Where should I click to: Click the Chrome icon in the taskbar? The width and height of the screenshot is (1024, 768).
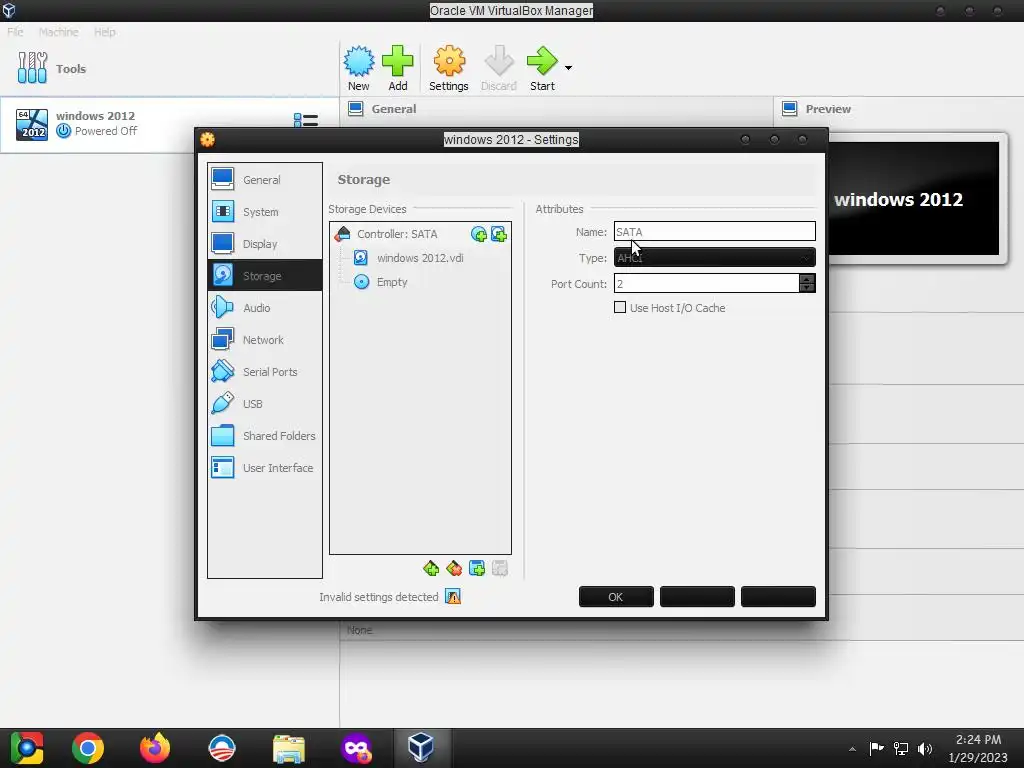pos(88,748)
